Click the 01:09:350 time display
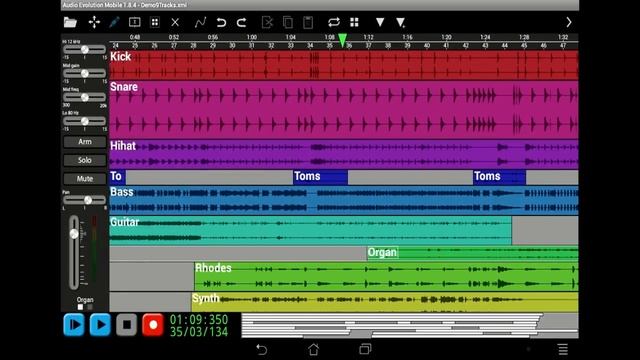640x360 pixels. coord(199,319)
